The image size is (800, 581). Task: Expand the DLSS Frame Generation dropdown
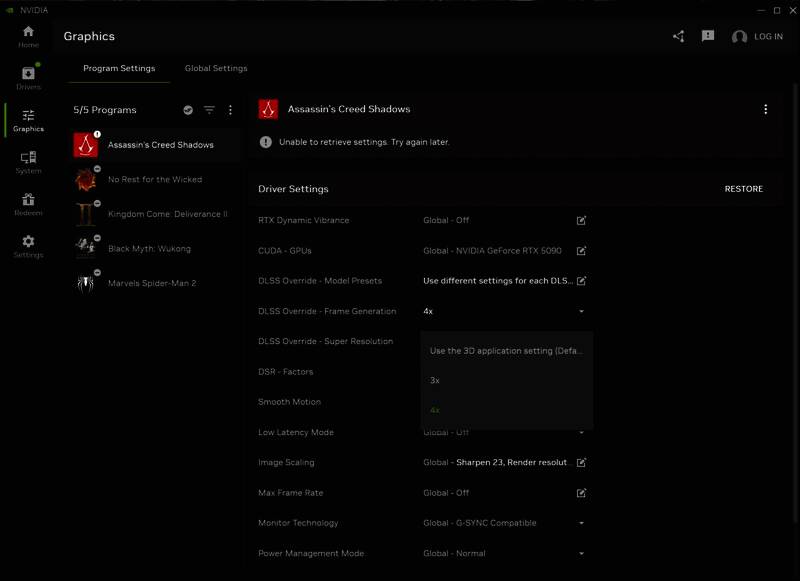point(581,311)
